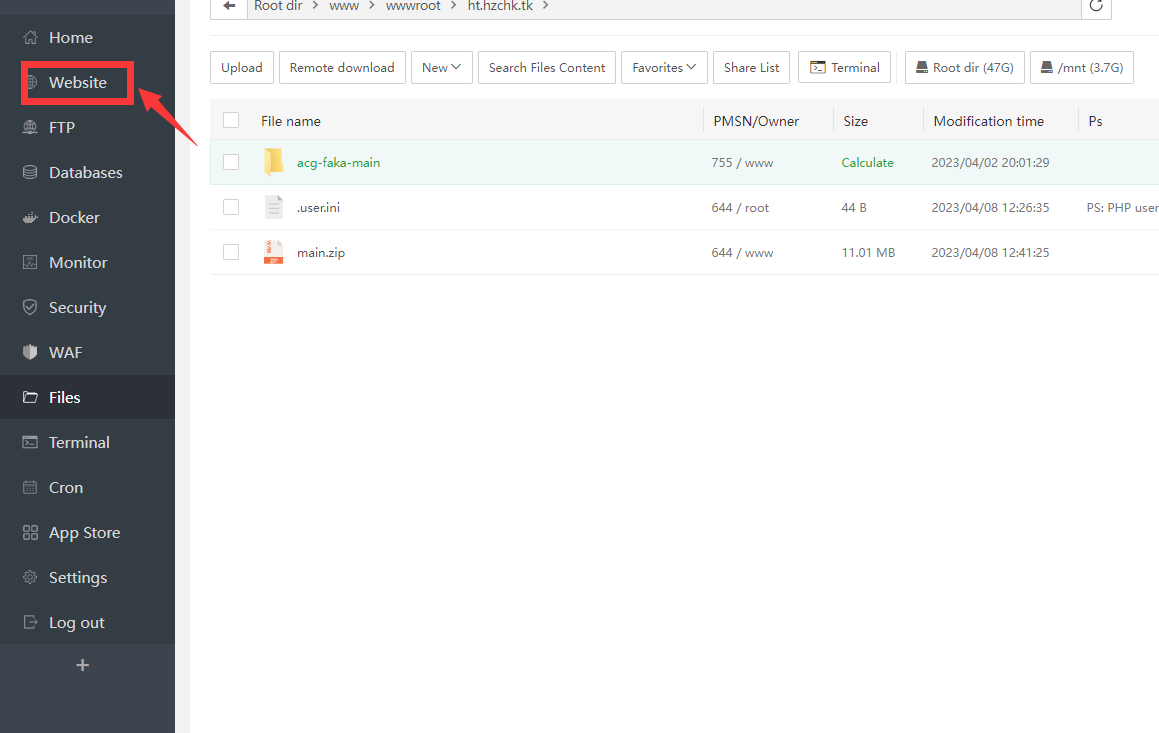
Task: Click Calculate for acg-faka-main size
Action: click(x=867, y=162)
